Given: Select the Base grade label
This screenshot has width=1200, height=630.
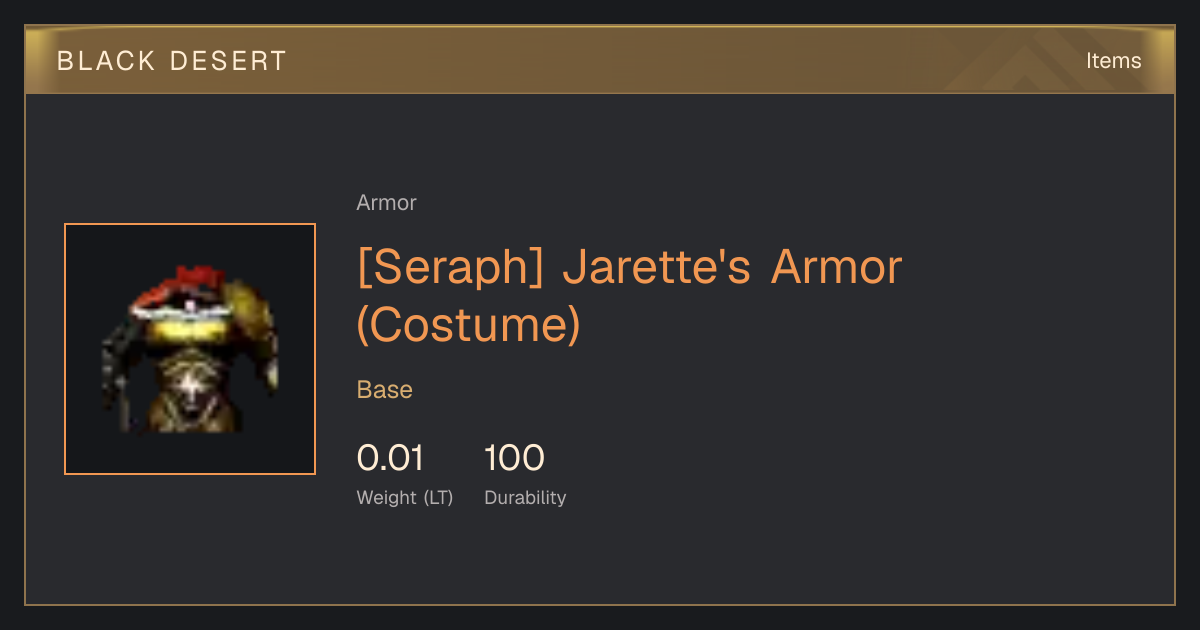Looking at the screenshot, I should (385, 390).
